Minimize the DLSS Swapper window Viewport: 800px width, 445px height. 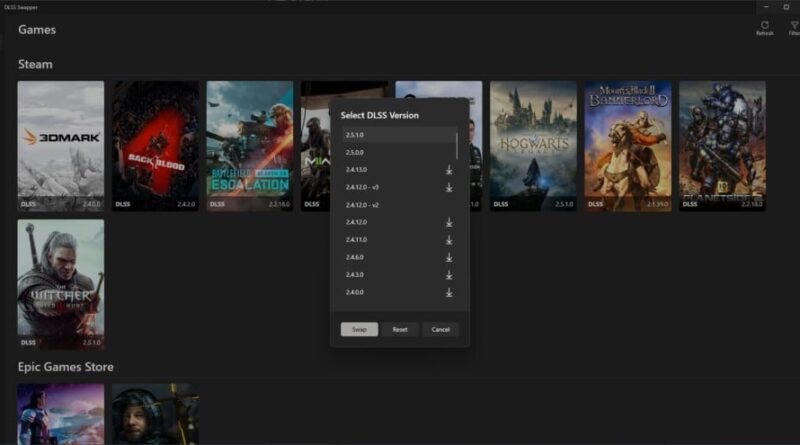click(x=766, y=7)
